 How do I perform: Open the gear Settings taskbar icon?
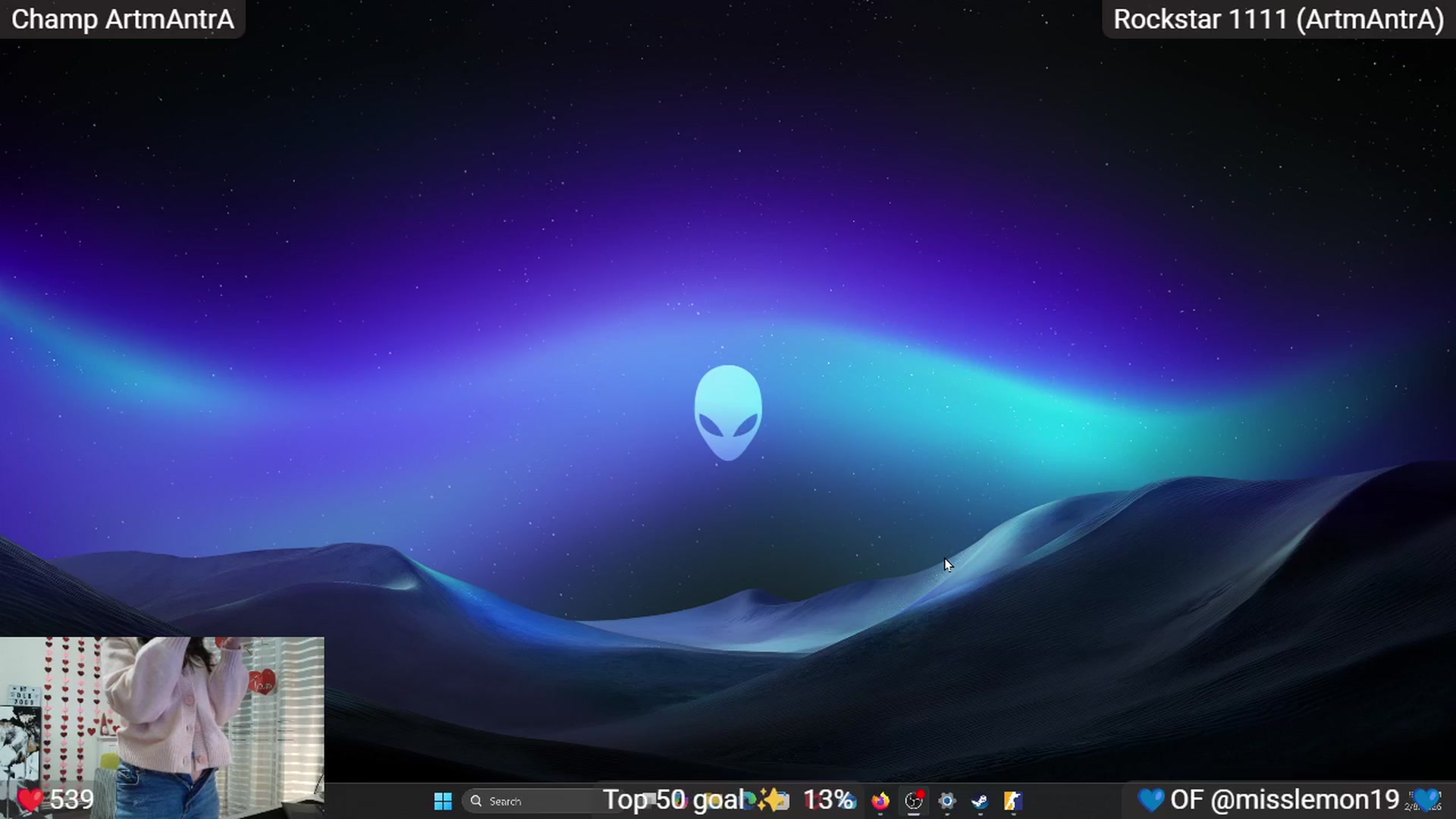click(x=947, y=801)
